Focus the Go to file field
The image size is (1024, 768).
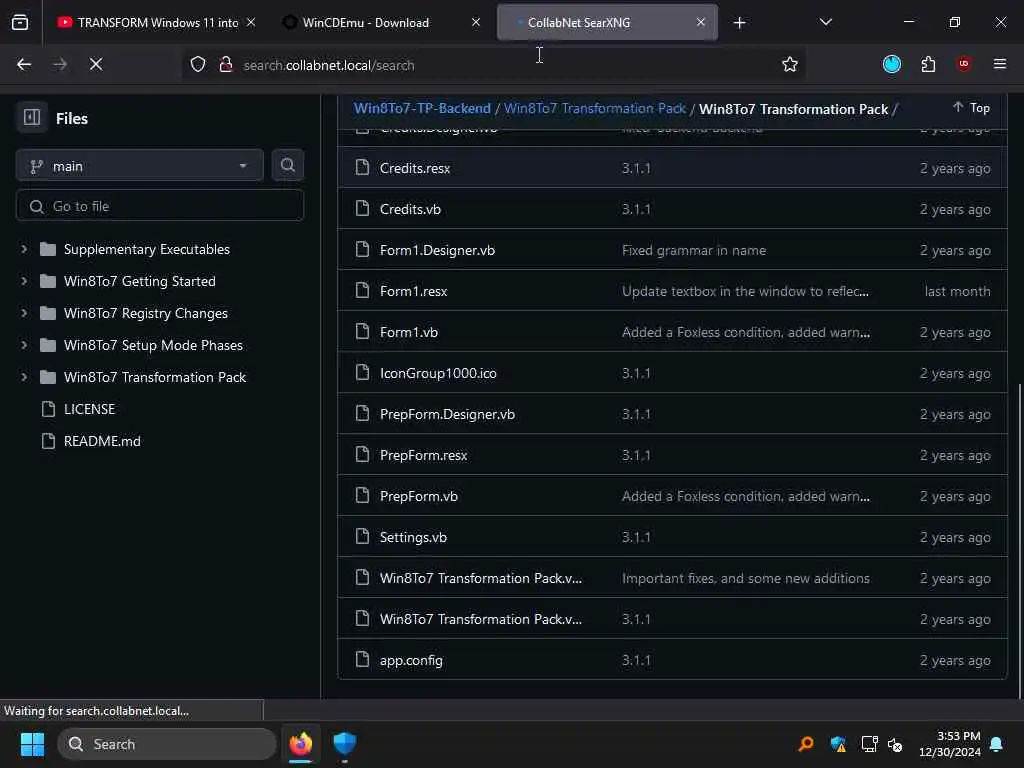tap(160, 206)
